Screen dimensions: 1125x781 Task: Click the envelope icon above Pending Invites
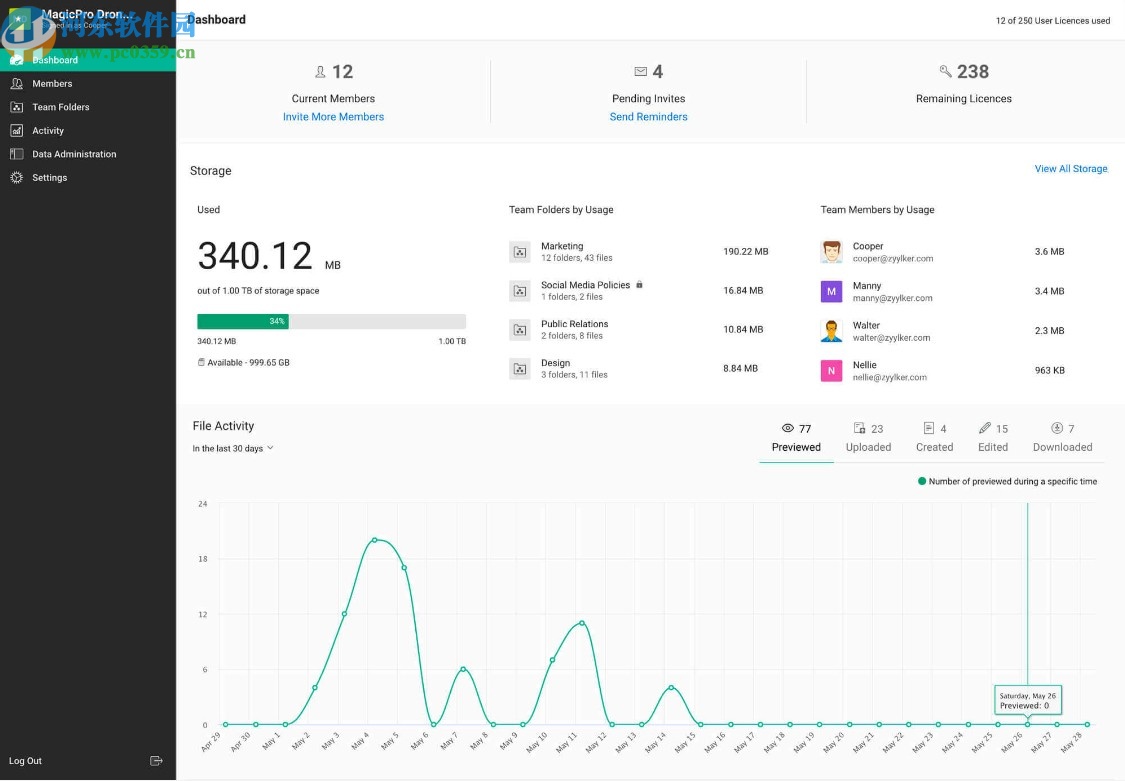point(641,71)
